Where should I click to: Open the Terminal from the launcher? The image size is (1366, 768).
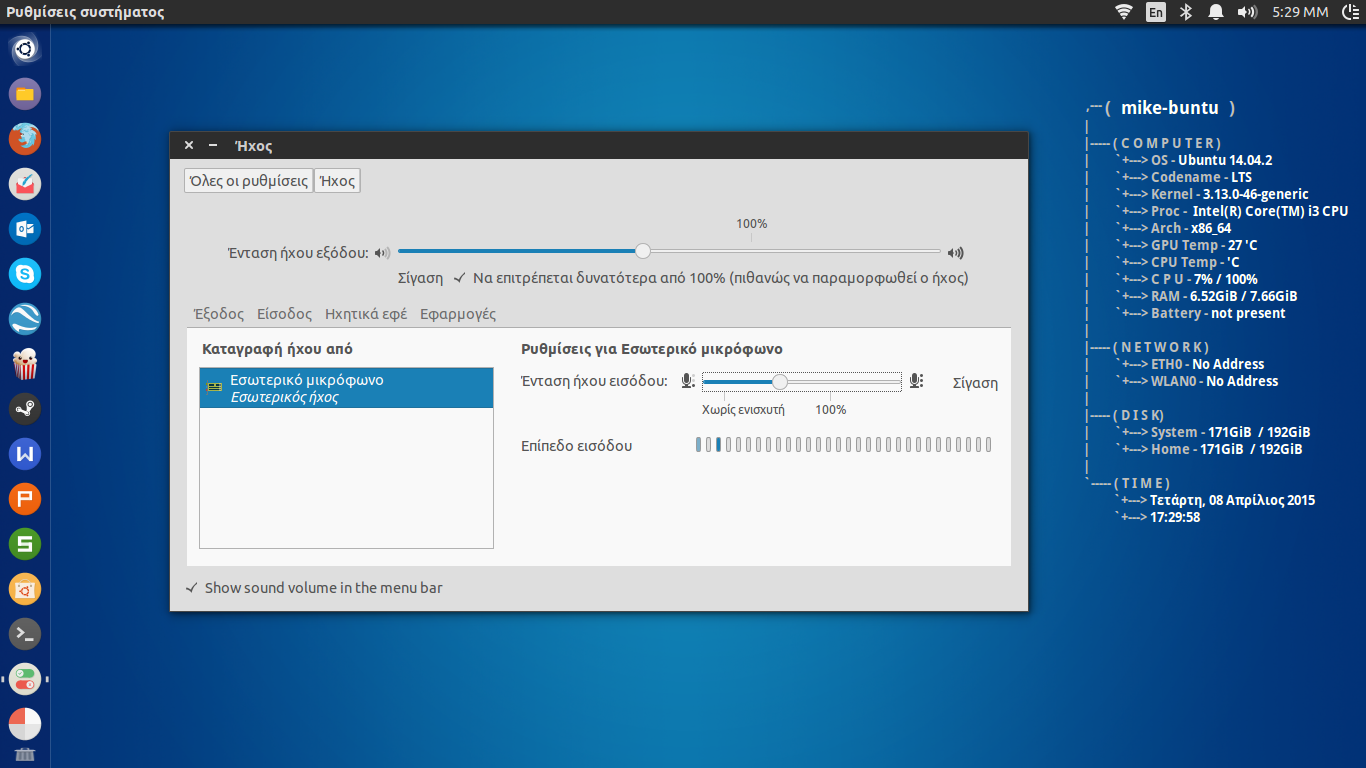(x=25, y=633)
